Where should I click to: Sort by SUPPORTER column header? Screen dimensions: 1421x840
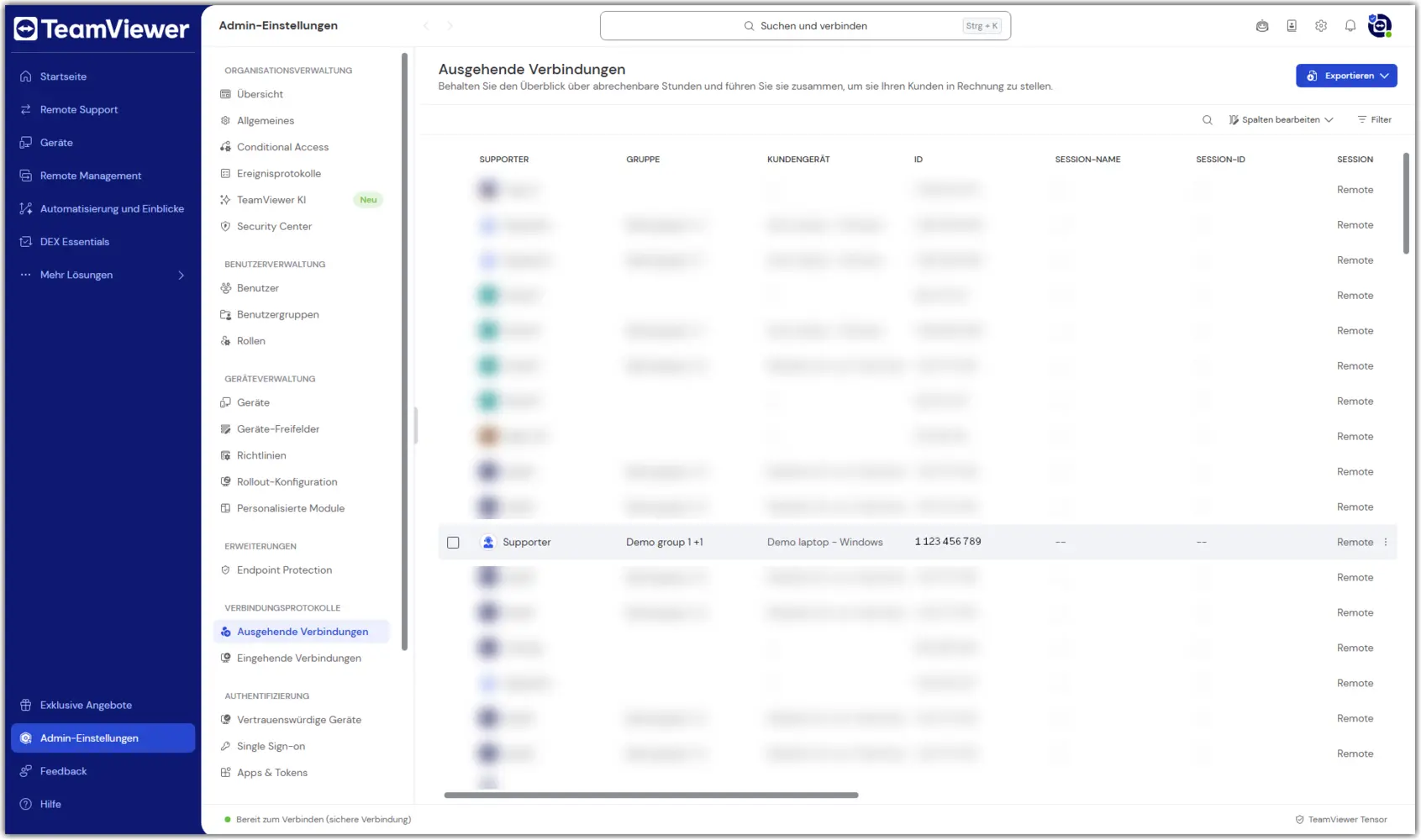pos(504,160)
